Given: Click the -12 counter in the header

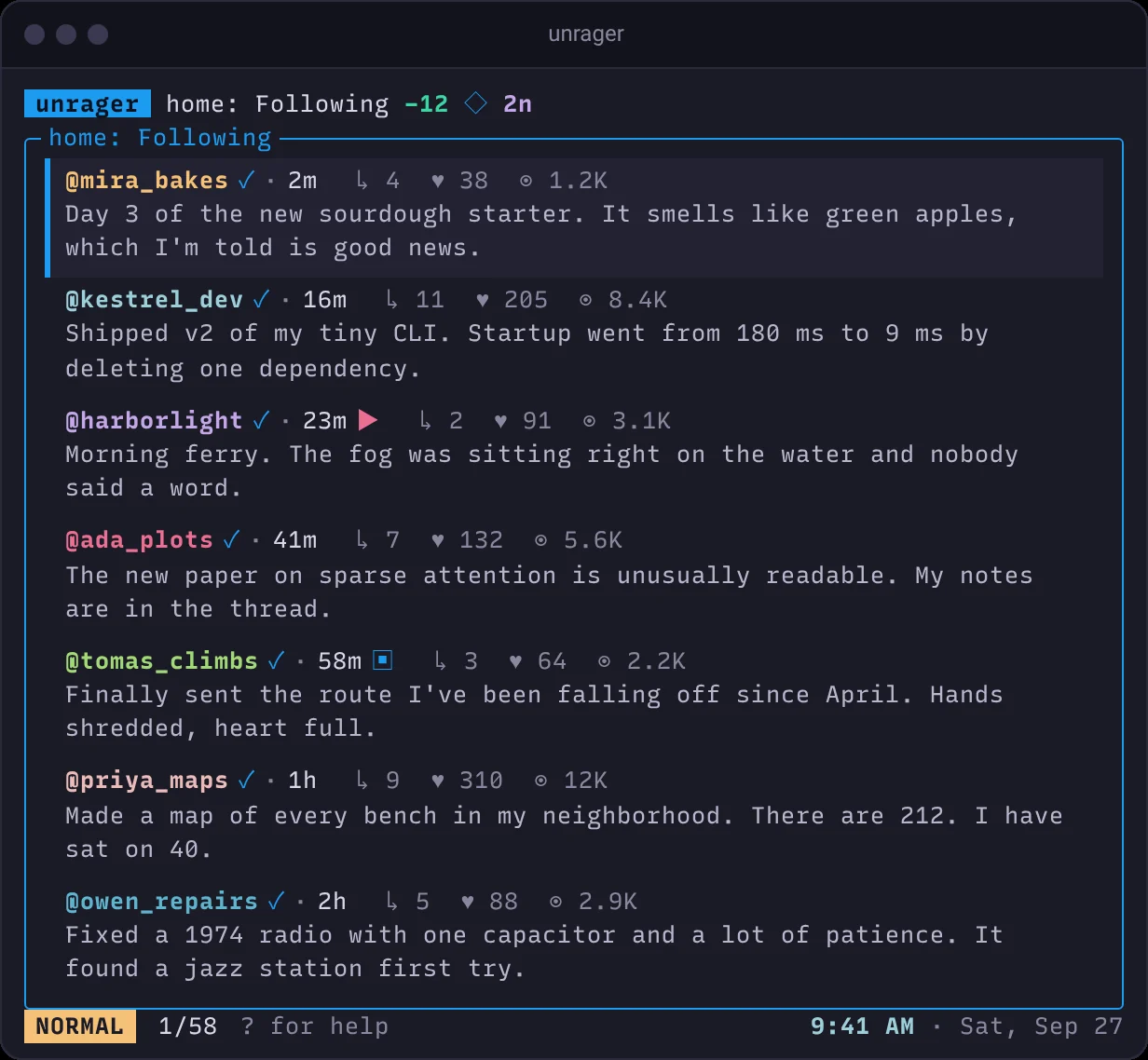Looking at the screenshot, I should [427, 103].
